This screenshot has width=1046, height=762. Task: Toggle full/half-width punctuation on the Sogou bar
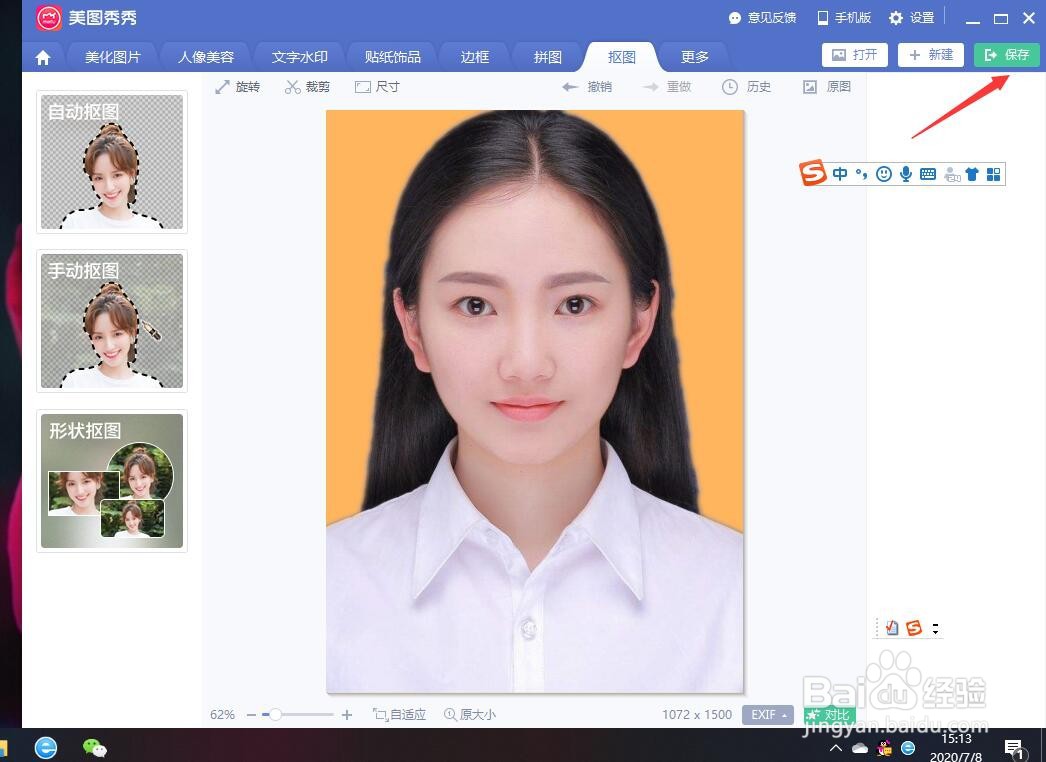coord(862,174)
